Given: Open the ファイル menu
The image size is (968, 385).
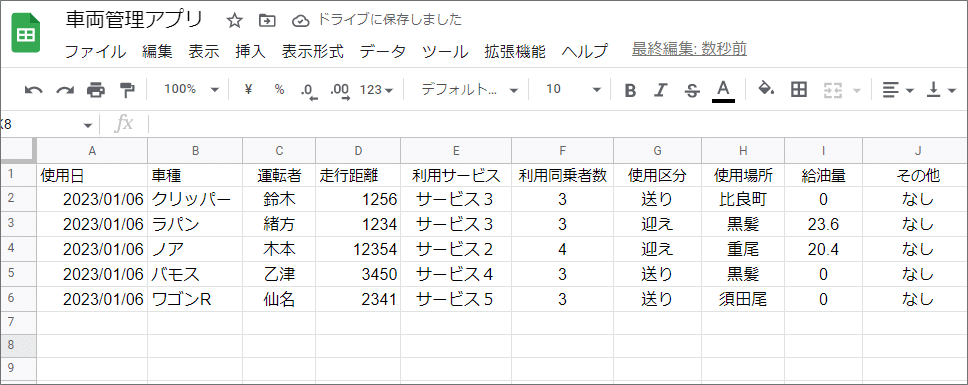Looking at the screenshot, I should coord(95,51).
